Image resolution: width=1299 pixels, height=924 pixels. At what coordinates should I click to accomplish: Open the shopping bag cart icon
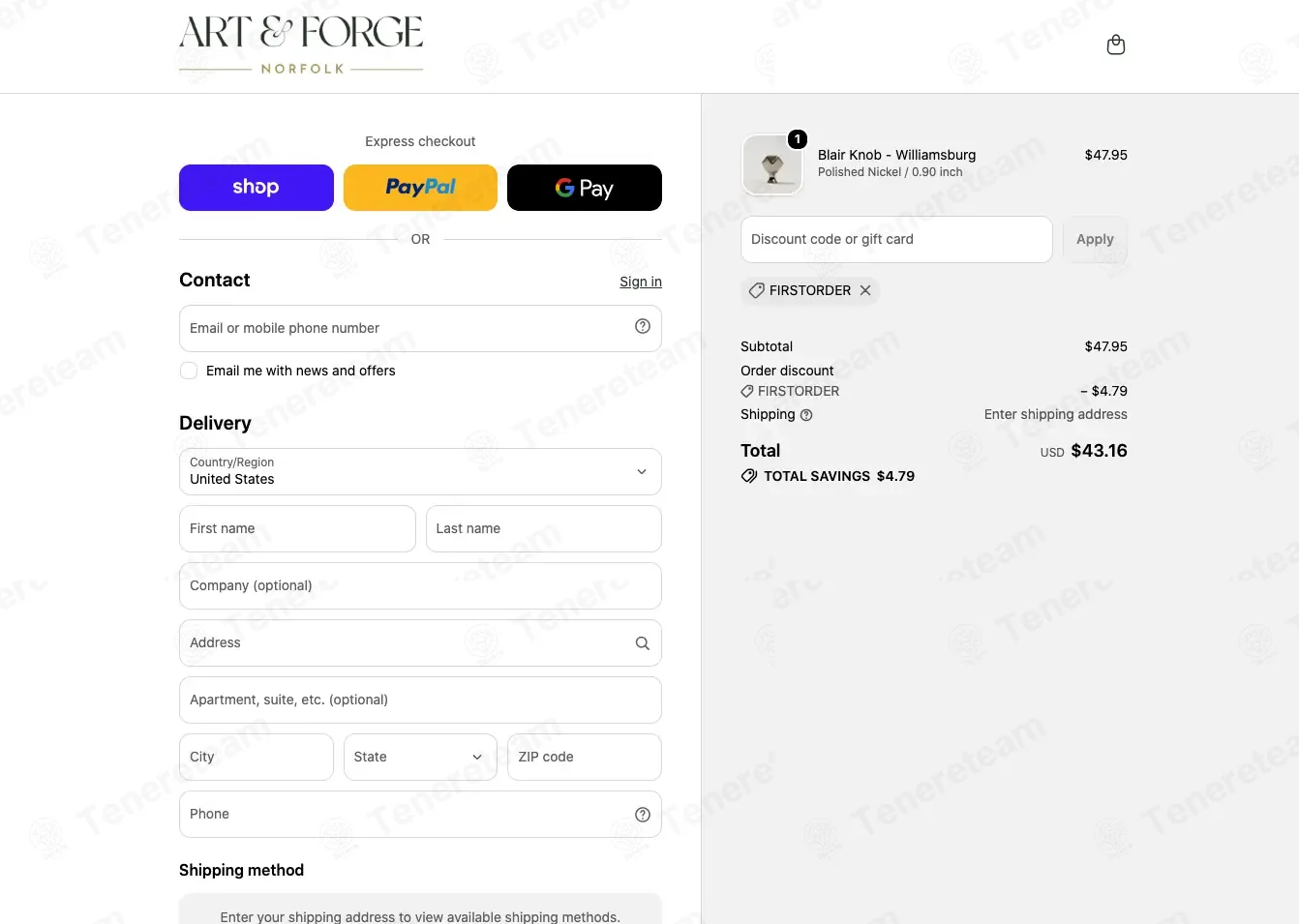point(1116,45)
